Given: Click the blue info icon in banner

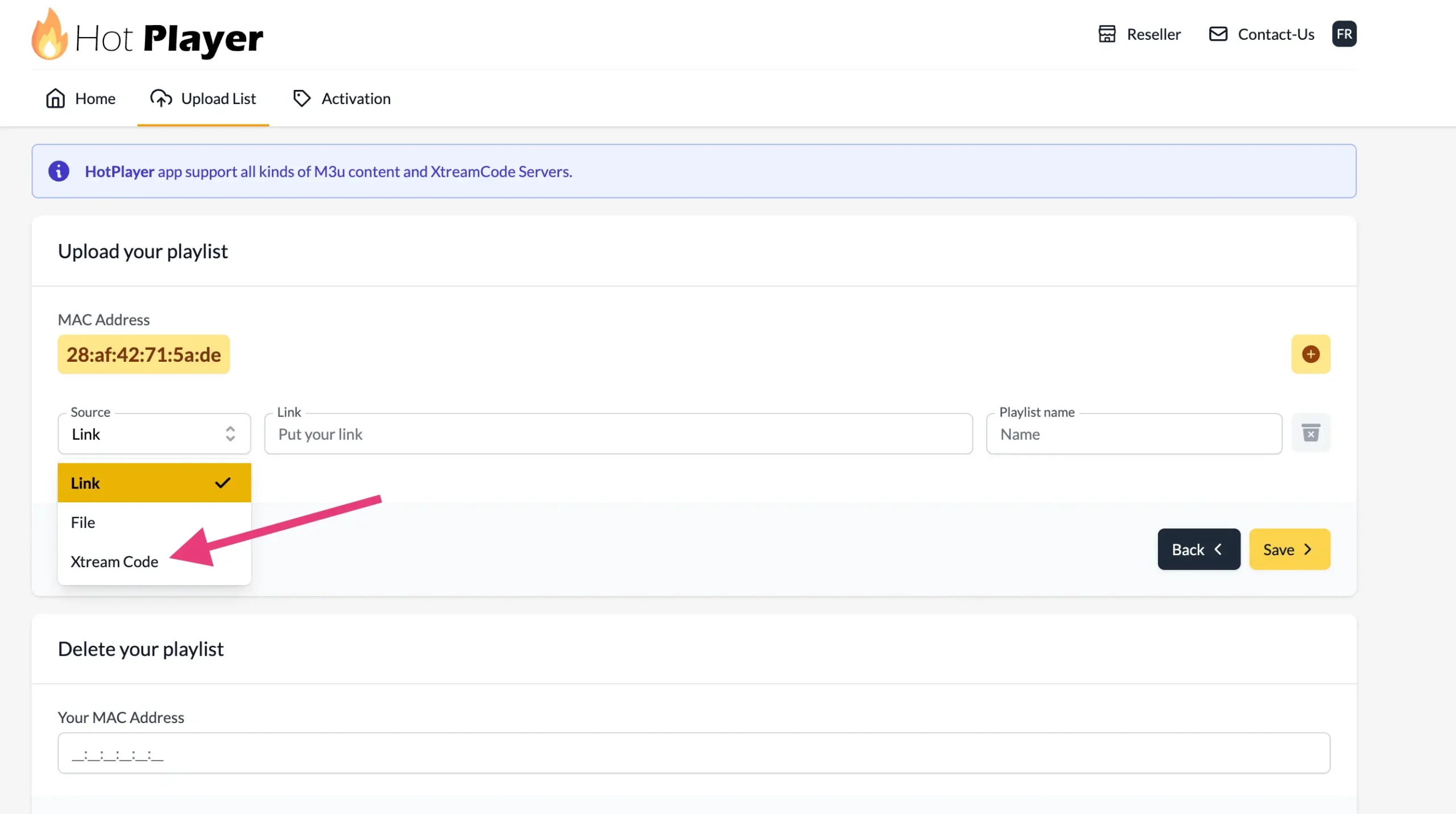Looking at the screenshot, I should click(x=59, y=171).
